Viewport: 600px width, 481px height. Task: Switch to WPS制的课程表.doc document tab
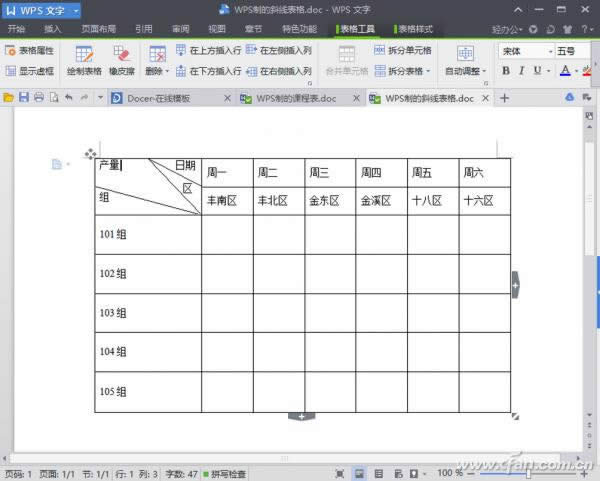click(x=299, y=98)
